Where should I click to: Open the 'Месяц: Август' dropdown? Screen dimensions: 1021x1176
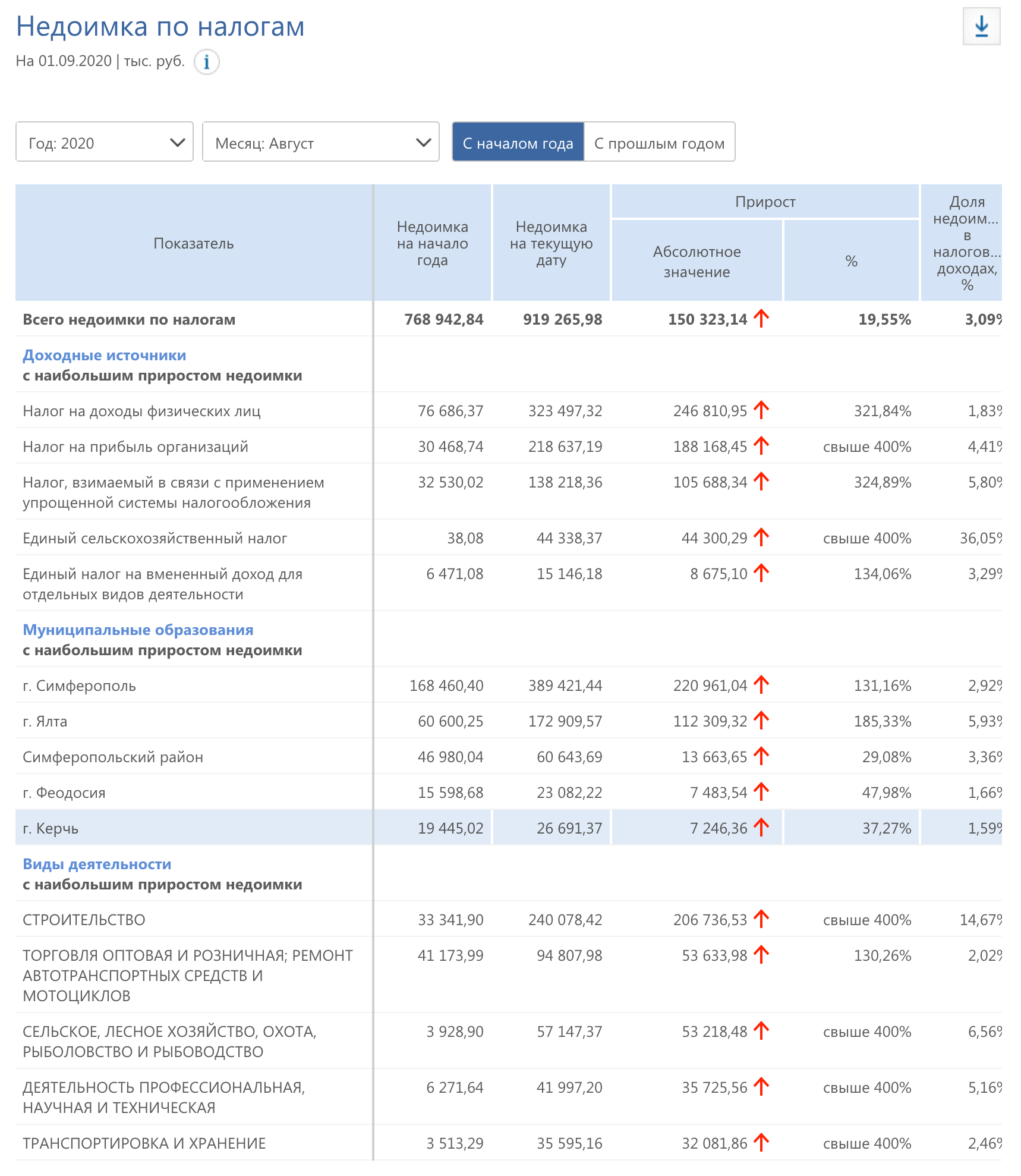pyautogui.click(x=320, y=143)
